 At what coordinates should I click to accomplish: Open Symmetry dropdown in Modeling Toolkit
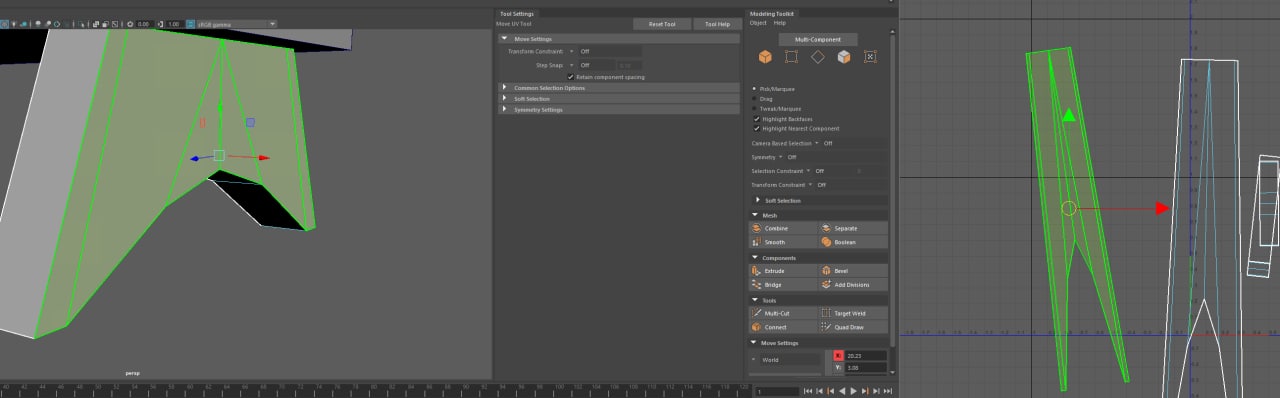point(780,157)
